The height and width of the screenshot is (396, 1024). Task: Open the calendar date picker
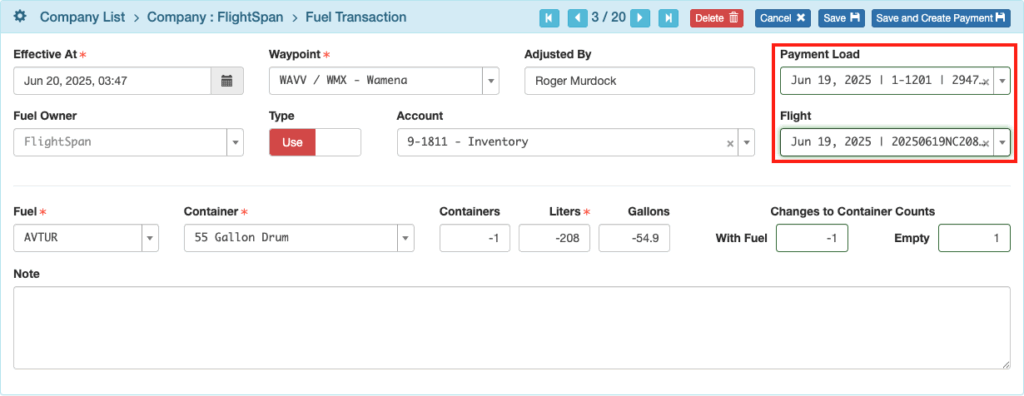pyautogui.click(x=227, y=81)
